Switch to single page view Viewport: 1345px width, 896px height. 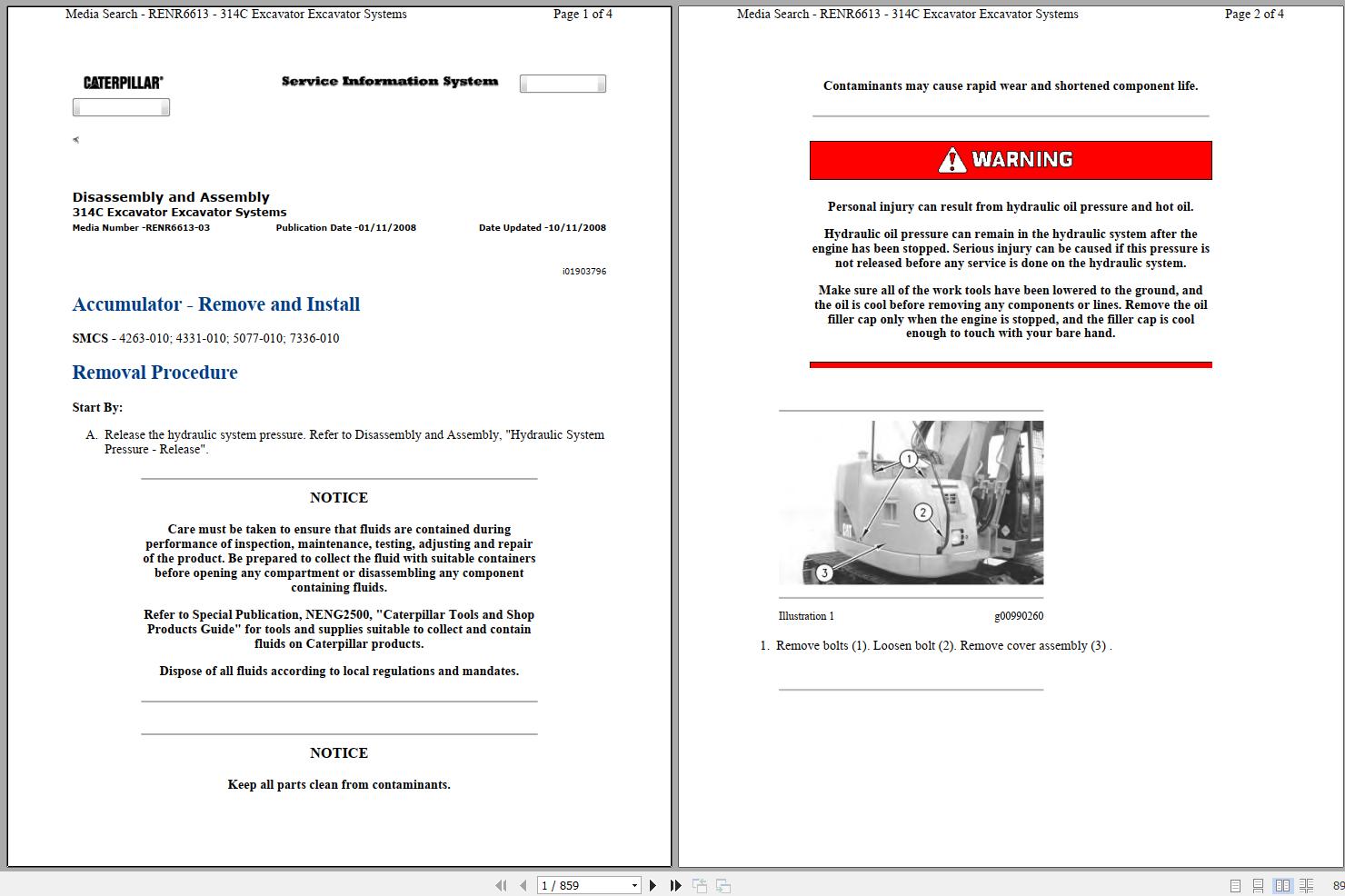pos(1235,885)
